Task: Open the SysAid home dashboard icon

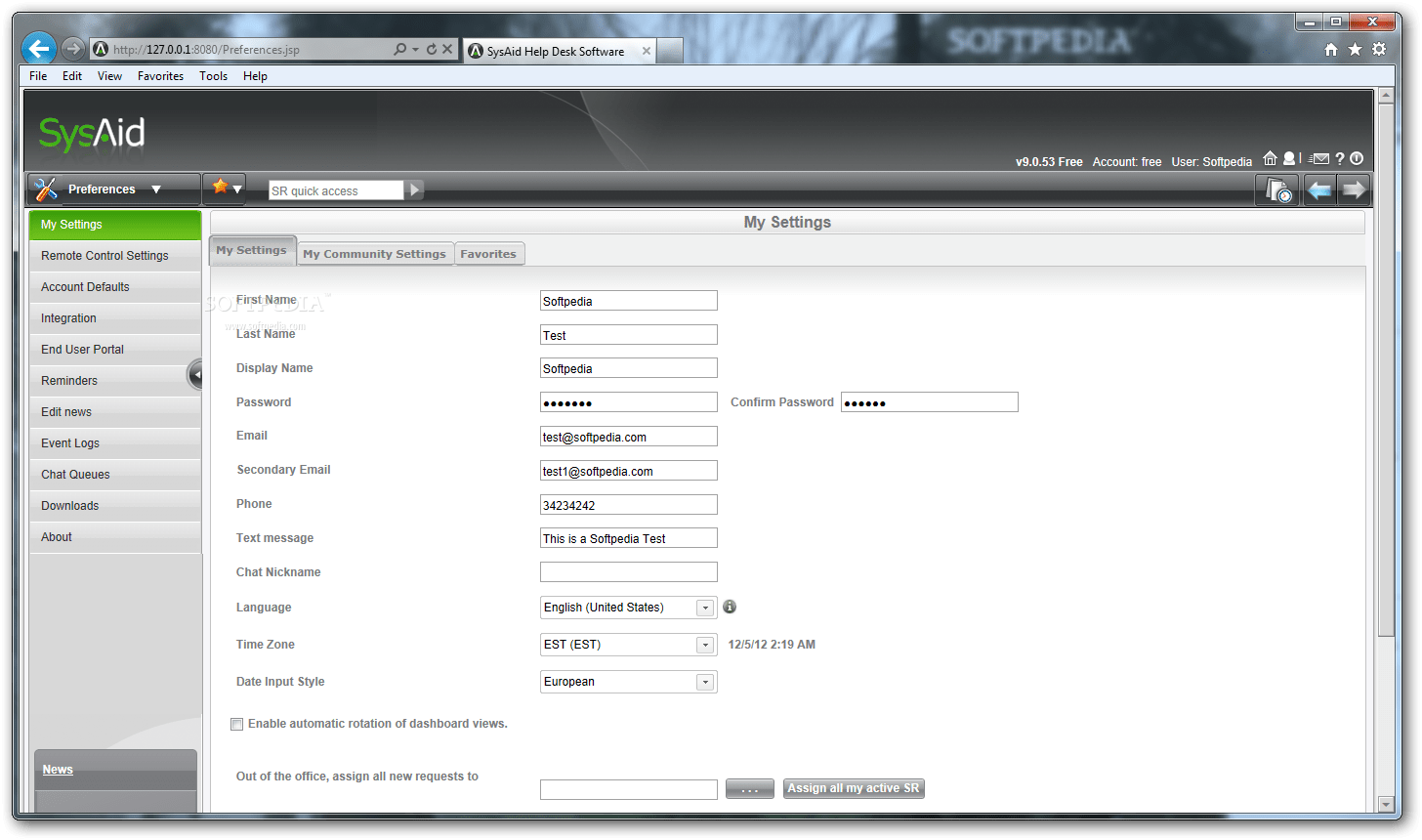Action: tap(1271, 158)
